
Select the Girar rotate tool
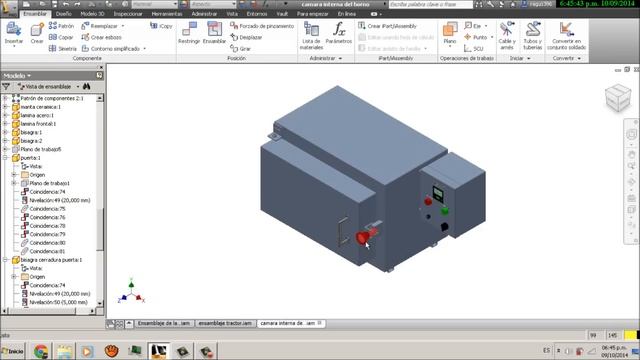point(240,49)
